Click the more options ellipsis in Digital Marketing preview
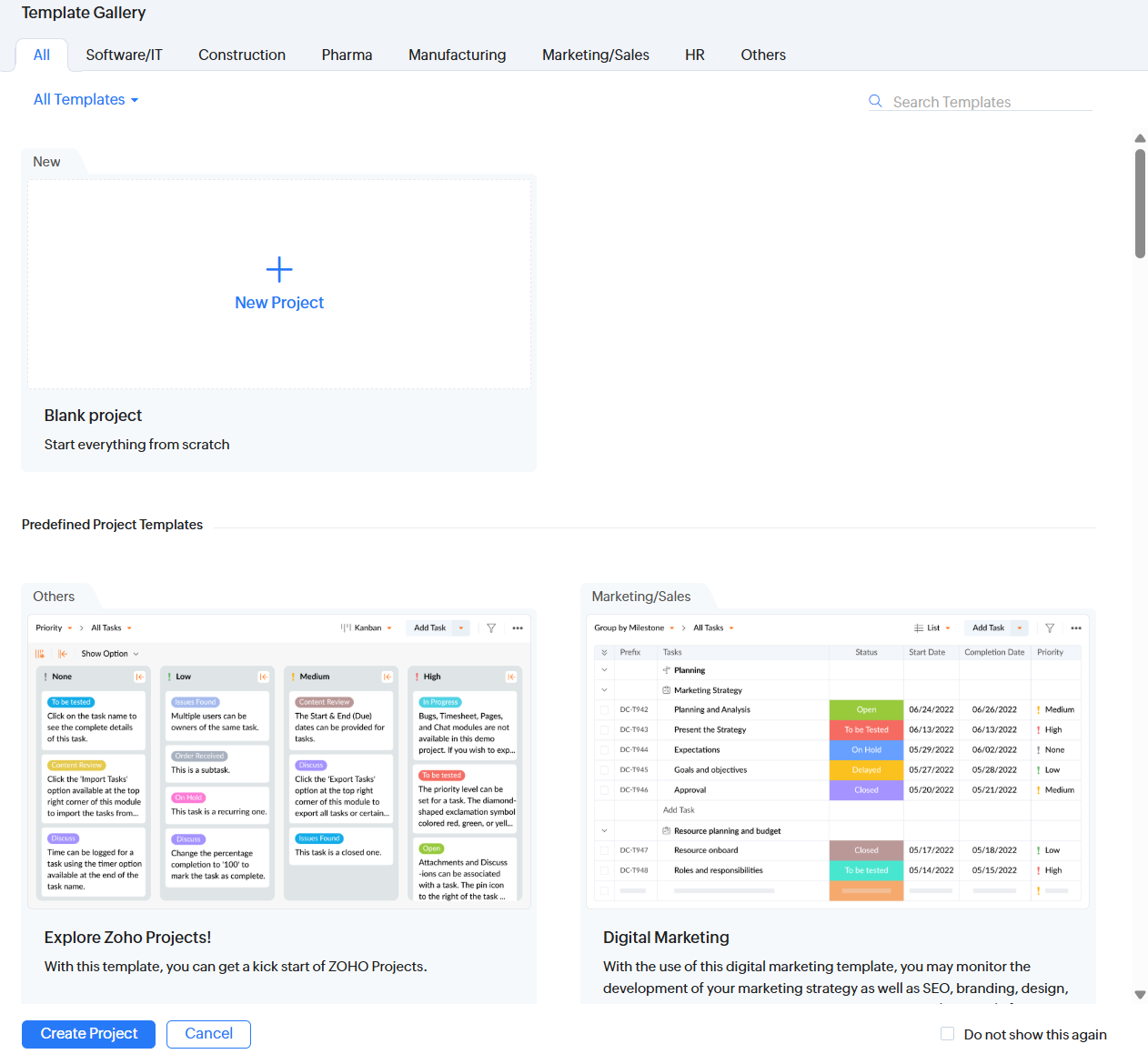The image size is (1148, 1064). pos(1076,627)
